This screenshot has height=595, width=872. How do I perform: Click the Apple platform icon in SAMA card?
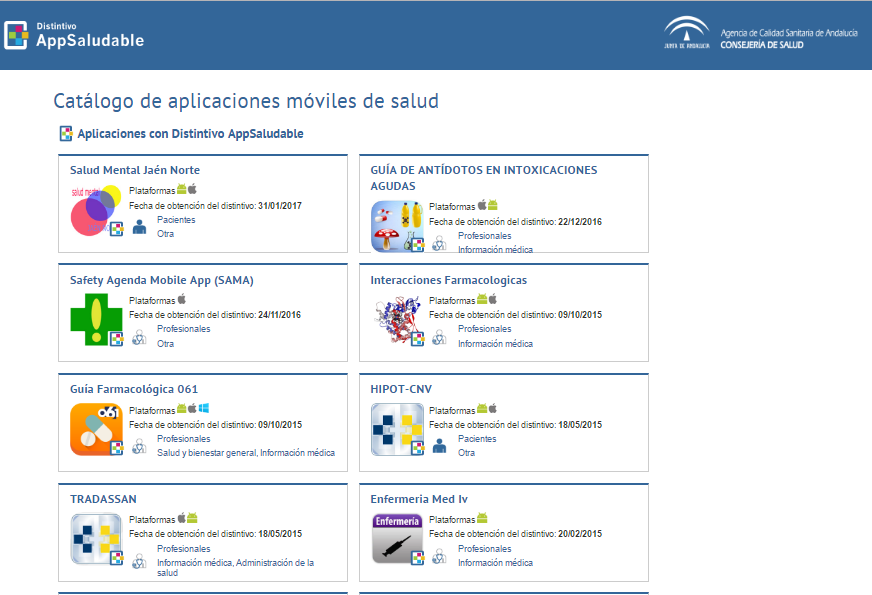tap(181, 299)
